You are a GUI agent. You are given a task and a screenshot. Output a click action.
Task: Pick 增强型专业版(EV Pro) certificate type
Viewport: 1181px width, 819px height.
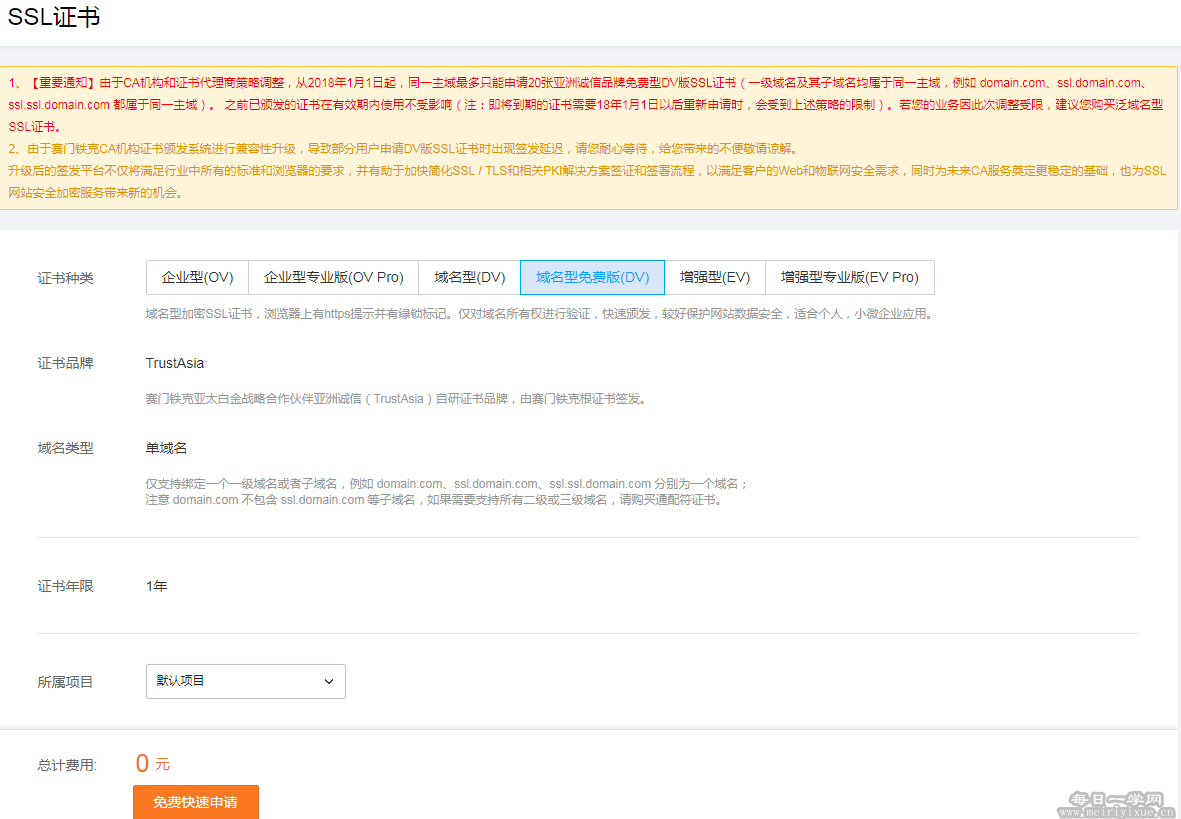point(850,277)
